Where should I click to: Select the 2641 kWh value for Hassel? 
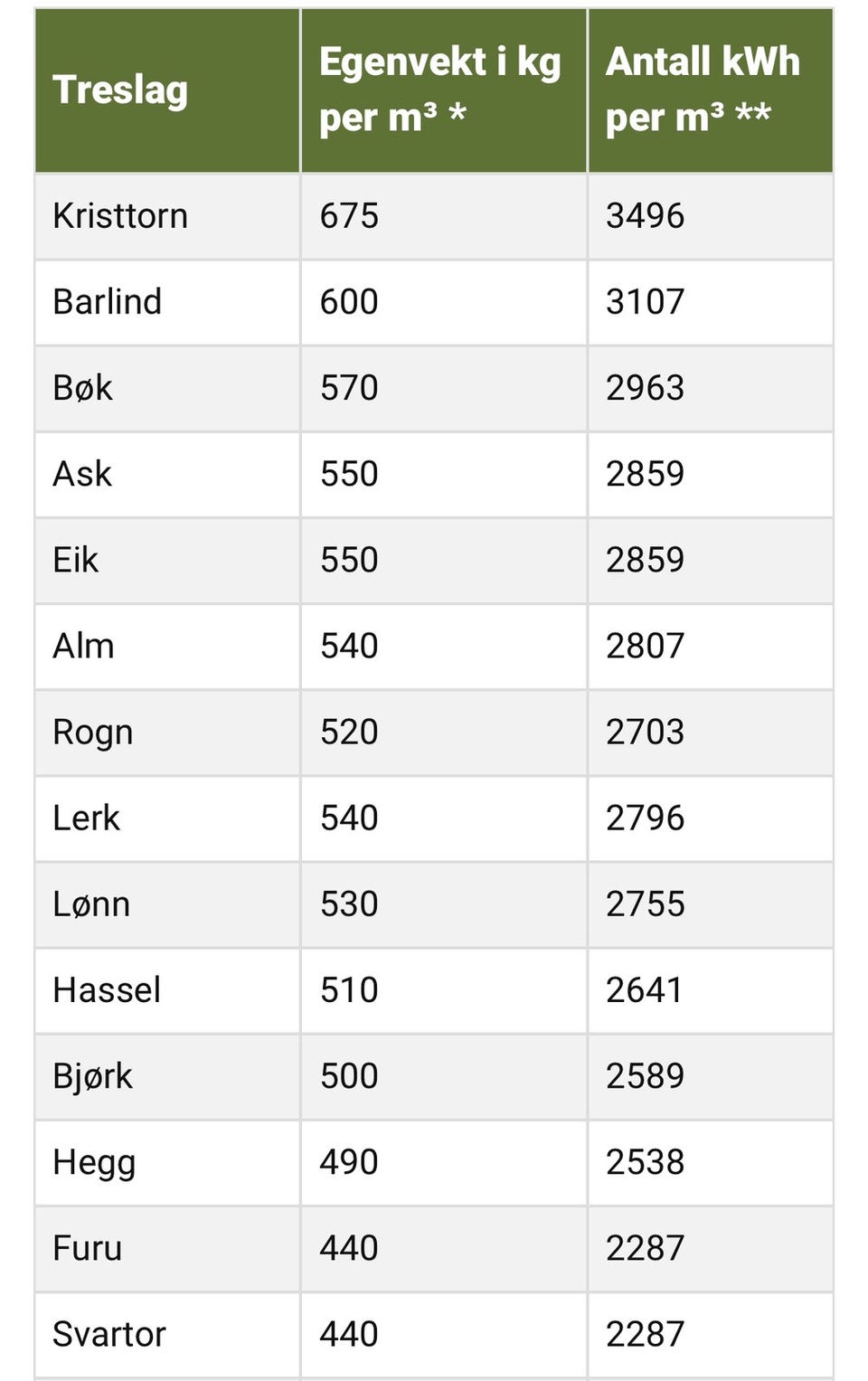point(644,989)
